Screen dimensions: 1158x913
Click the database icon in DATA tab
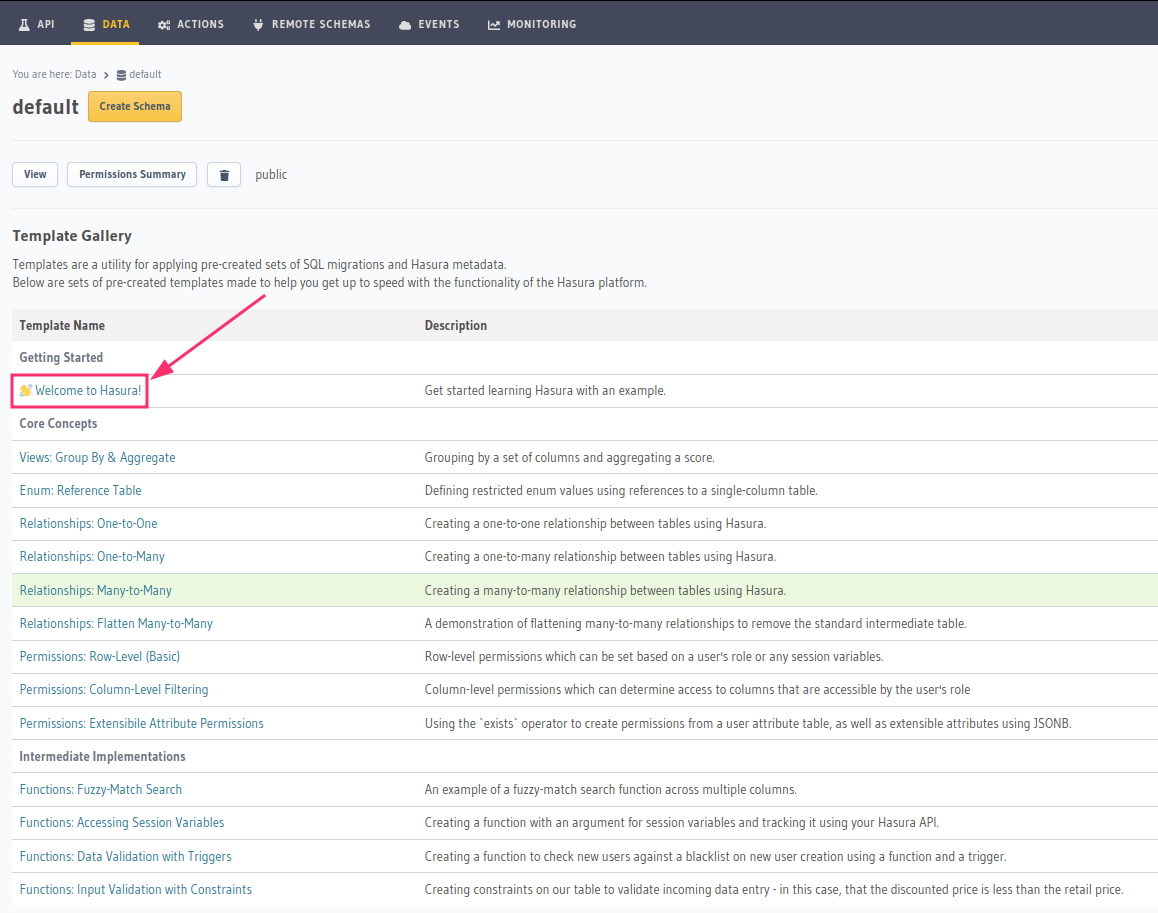tap(89, 24)
